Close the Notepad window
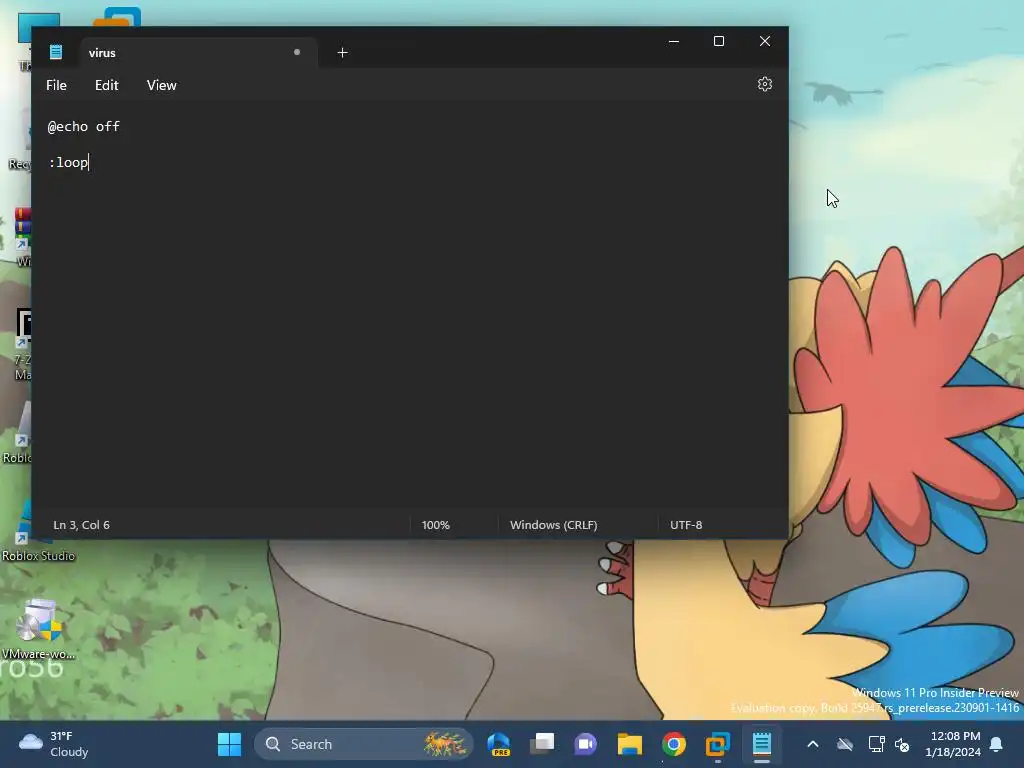This screenshot has height=768, width=1024. coord(765,41)
